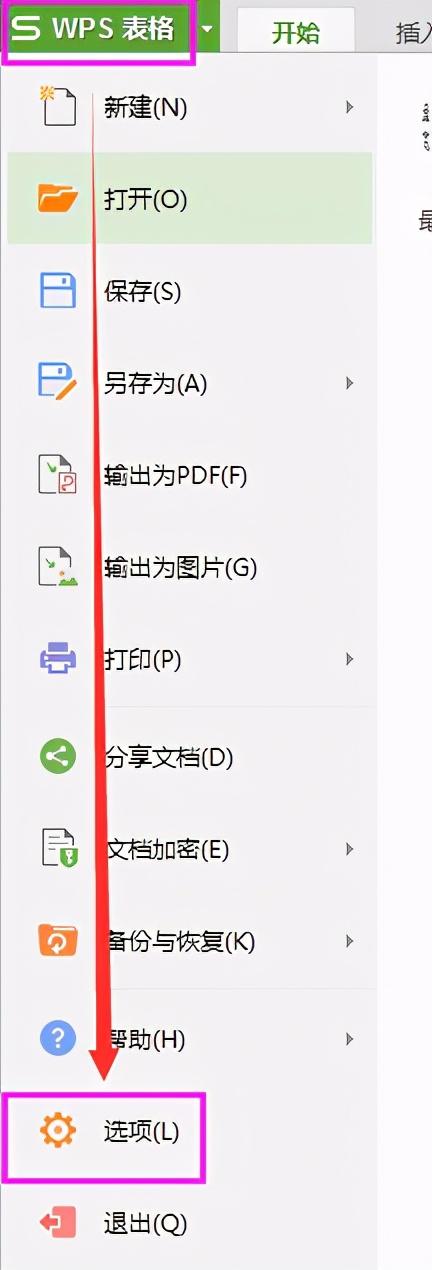
Task: Click the green Share document icon
Action: (57, 756)
